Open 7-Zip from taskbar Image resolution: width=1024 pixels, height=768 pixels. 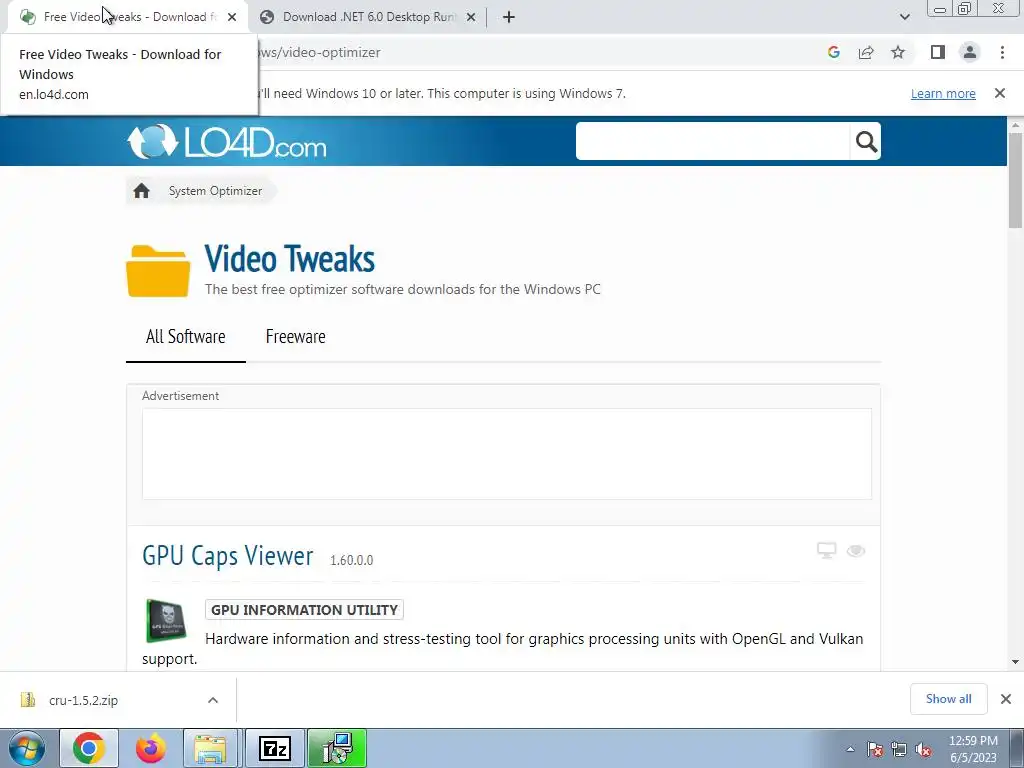[274, 748]
